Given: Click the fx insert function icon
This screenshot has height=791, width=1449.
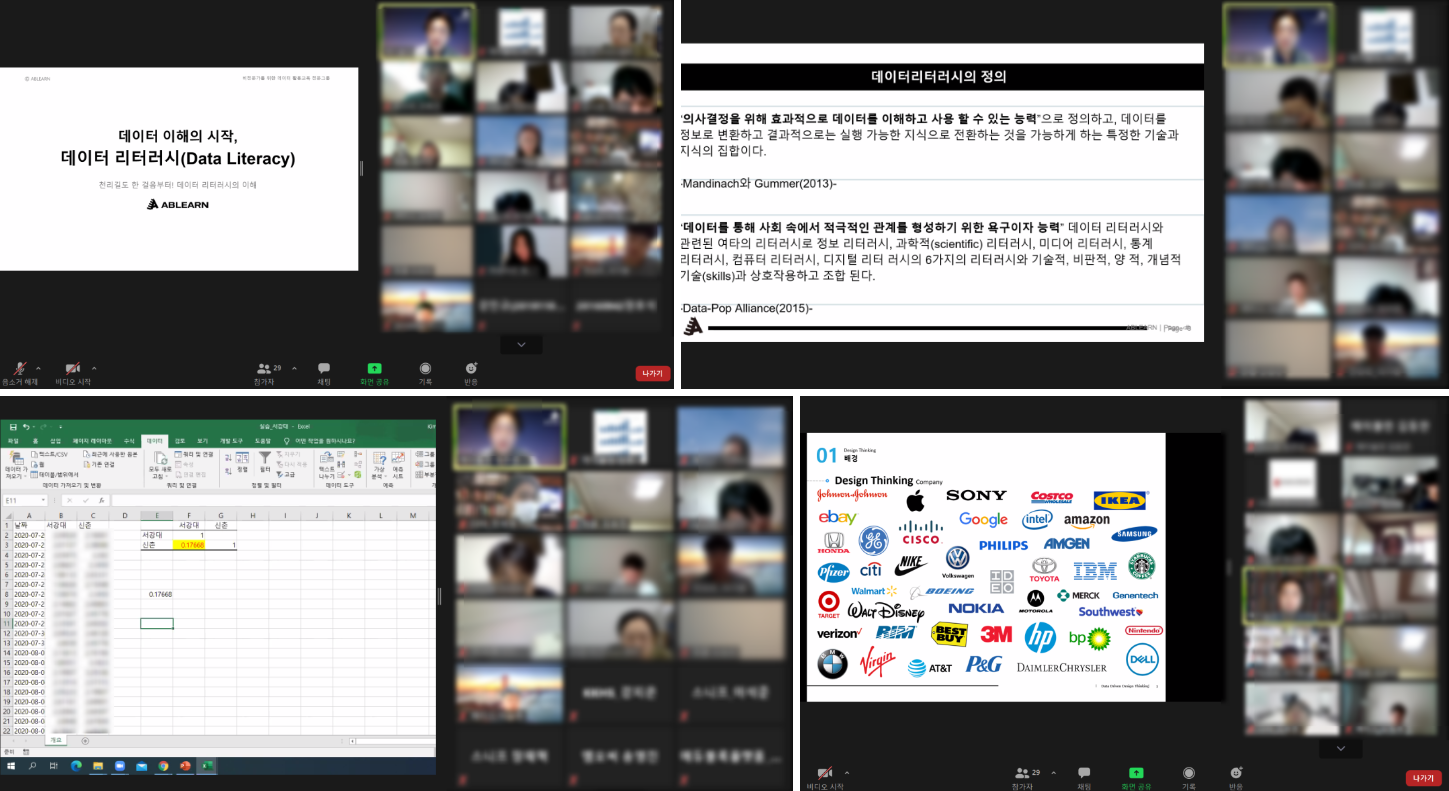Looking at the screenshot, I should click(x=101, y=500).
